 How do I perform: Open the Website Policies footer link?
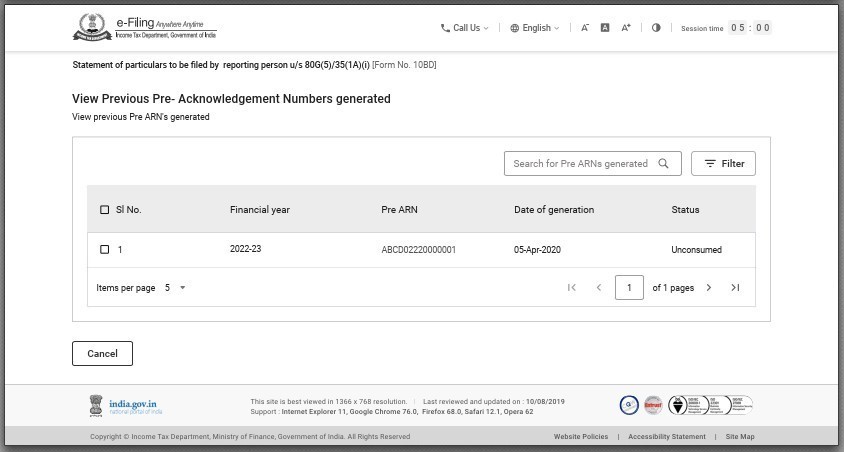pos(581,437)
